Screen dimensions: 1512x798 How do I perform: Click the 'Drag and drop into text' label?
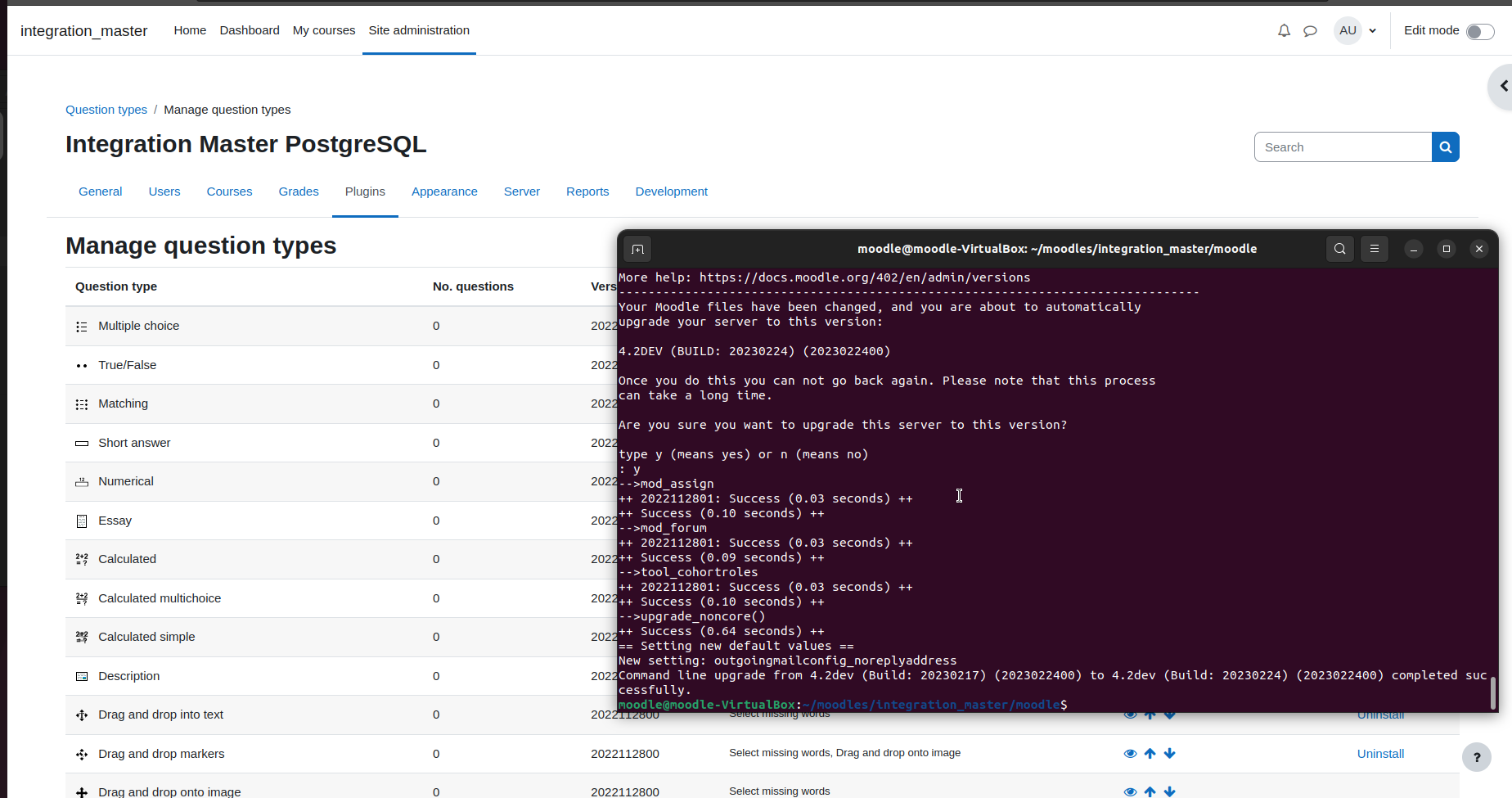point(161,715)
